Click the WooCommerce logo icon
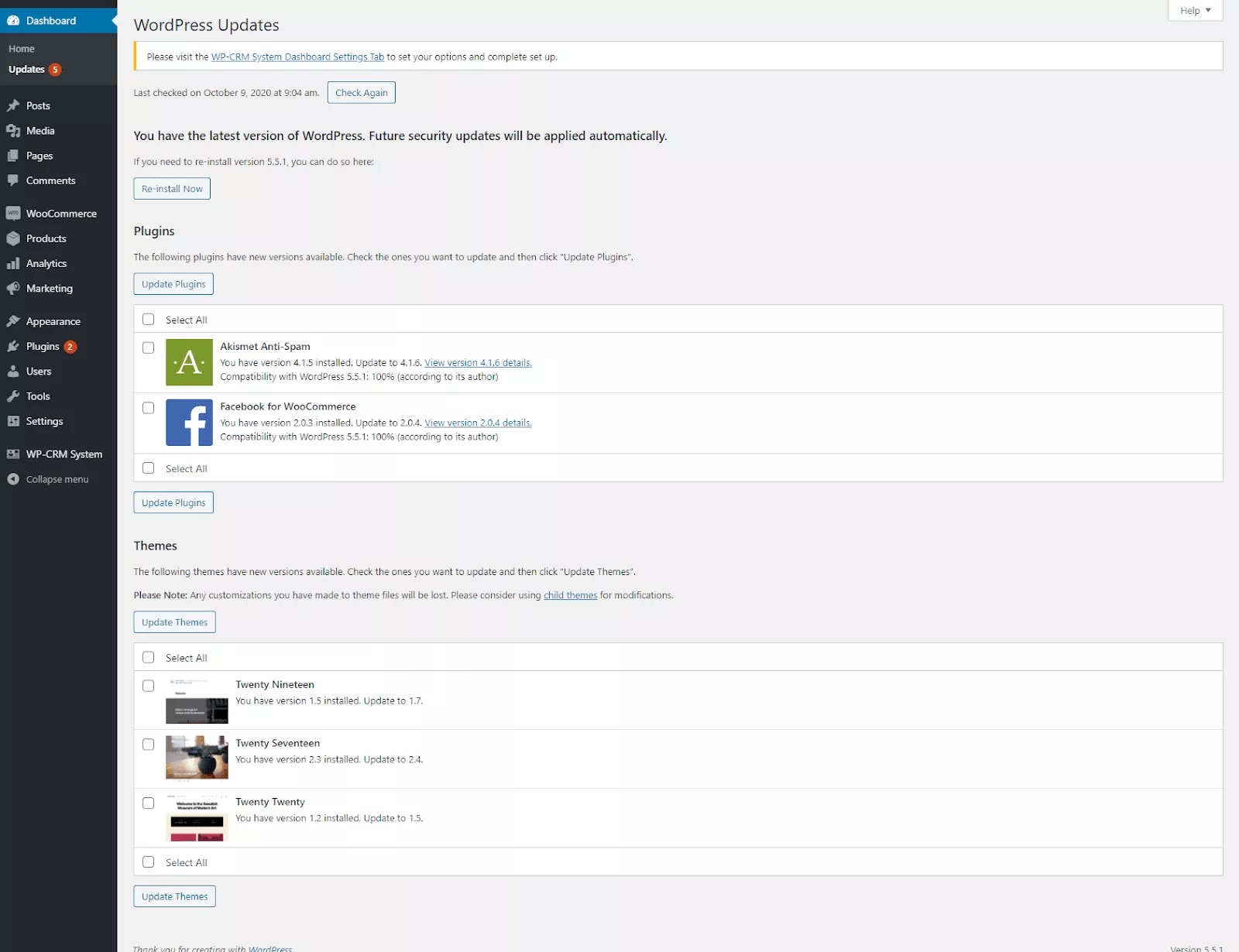The image size is (1239, 952). [x=13, y=214]
